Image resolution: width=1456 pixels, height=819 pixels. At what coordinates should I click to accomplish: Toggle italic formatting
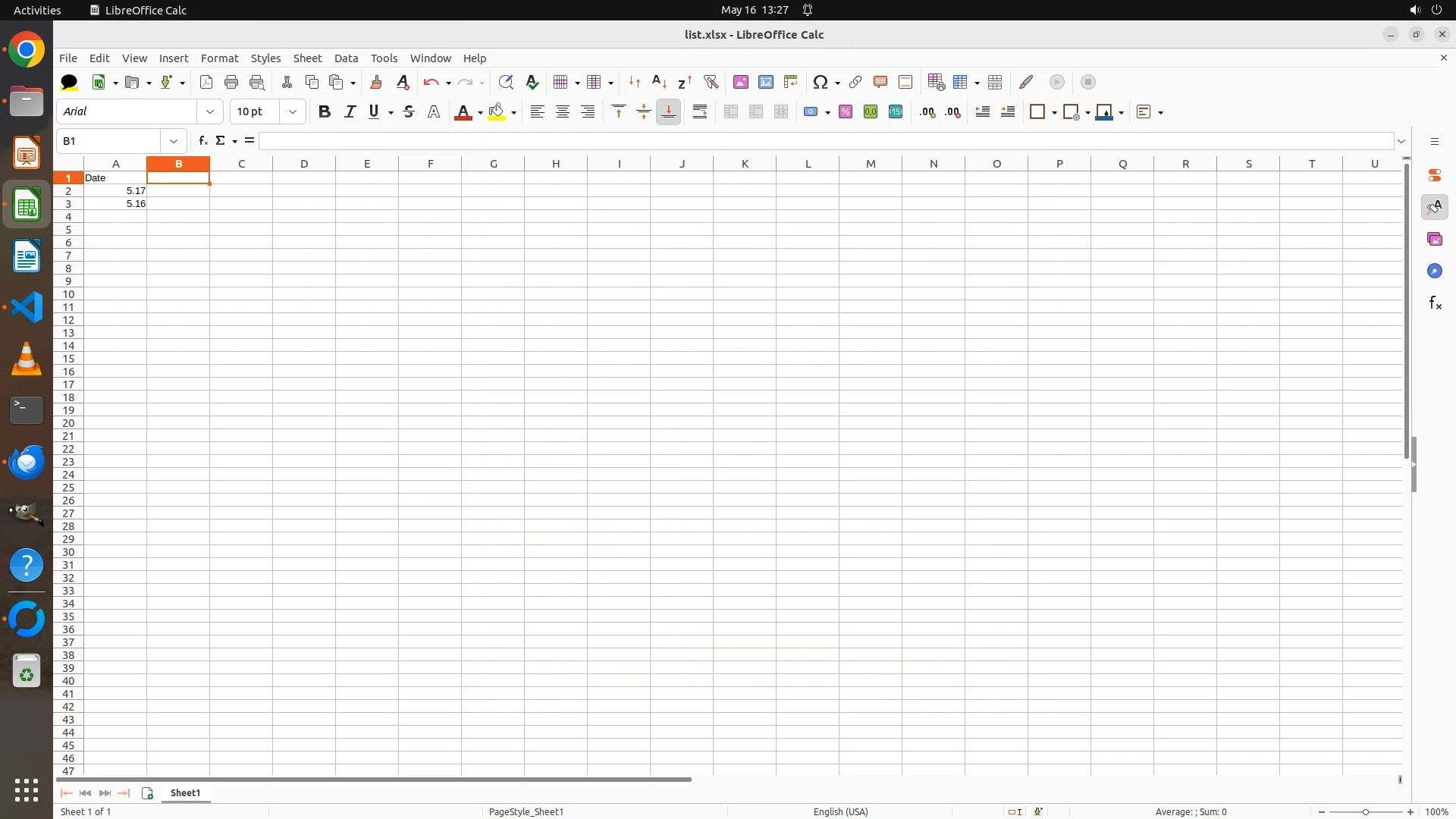(350, 112)
